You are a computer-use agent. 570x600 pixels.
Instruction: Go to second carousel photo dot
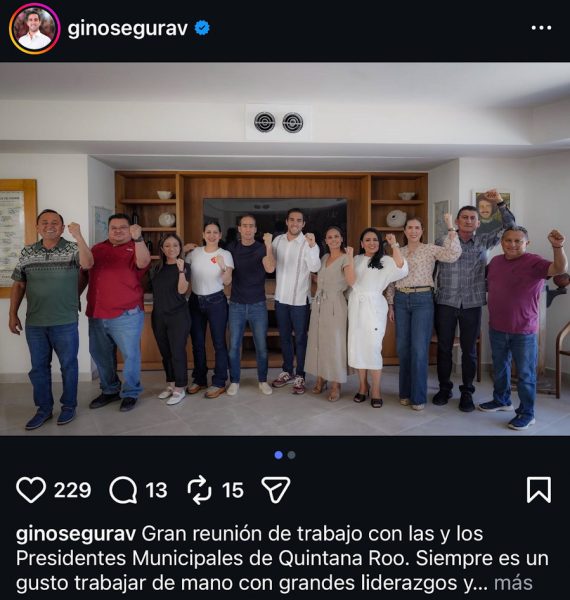tap(292, 455)
